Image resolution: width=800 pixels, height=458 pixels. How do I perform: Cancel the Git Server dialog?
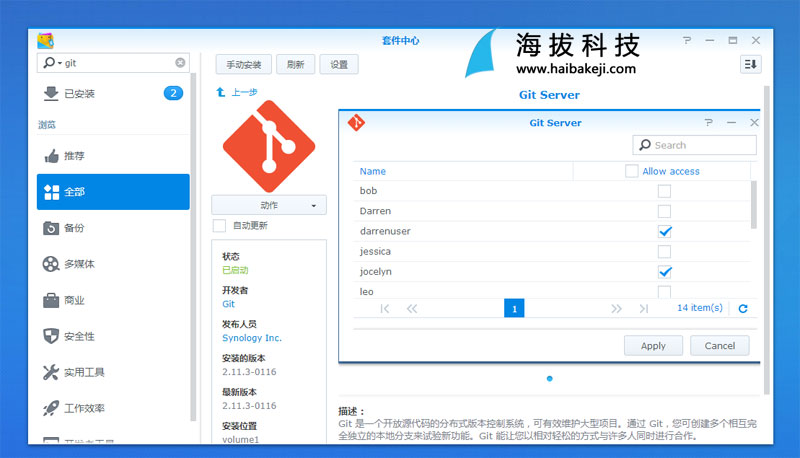pos(720,346)
